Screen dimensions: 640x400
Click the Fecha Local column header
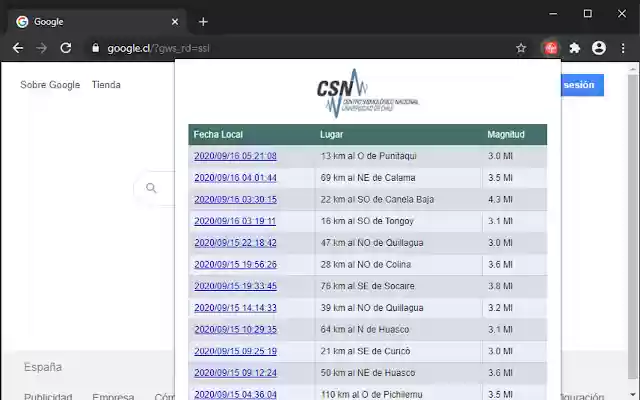pyautogui.click(x=218, y=134)
